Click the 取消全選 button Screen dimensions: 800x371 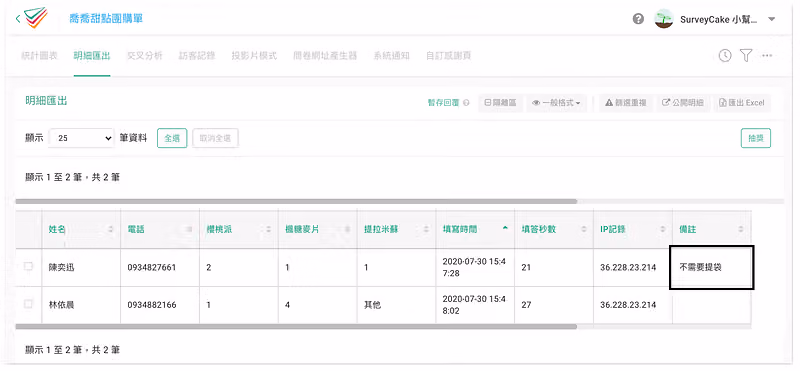click(215, 138)
